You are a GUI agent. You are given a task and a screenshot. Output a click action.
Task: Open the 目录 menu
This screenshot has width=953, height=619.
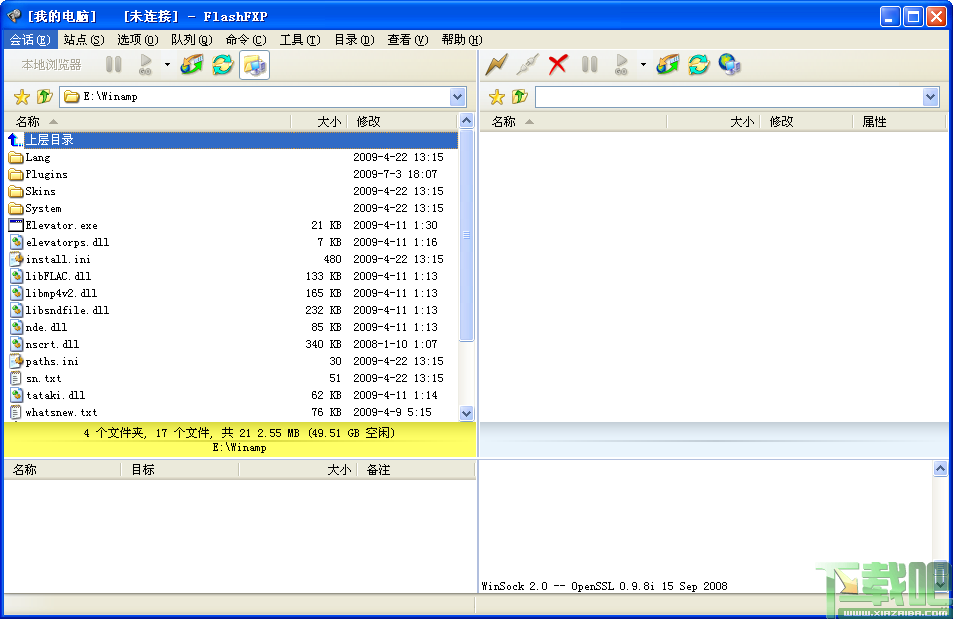tap(354, 40)
